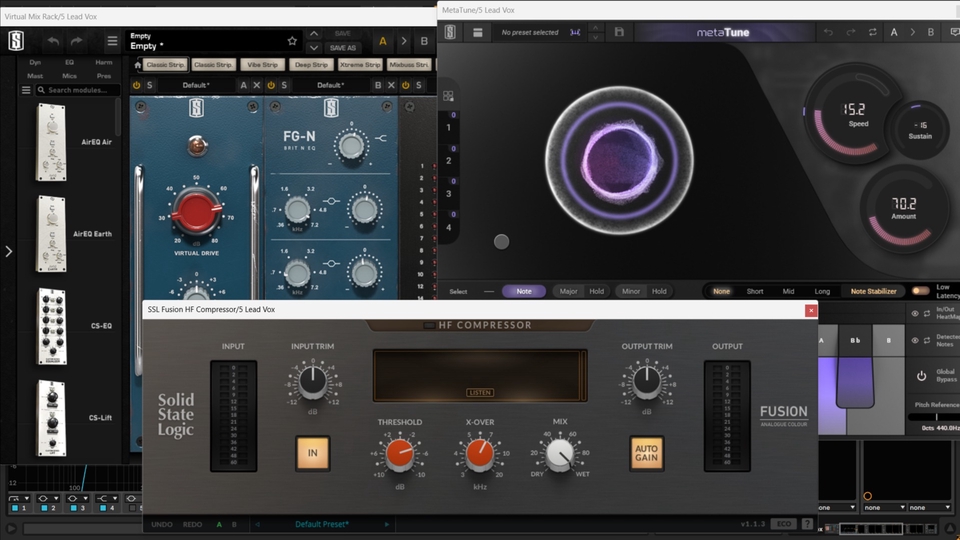
Task: Open the module list menu beside search
Action: click(x=26, y=90)
